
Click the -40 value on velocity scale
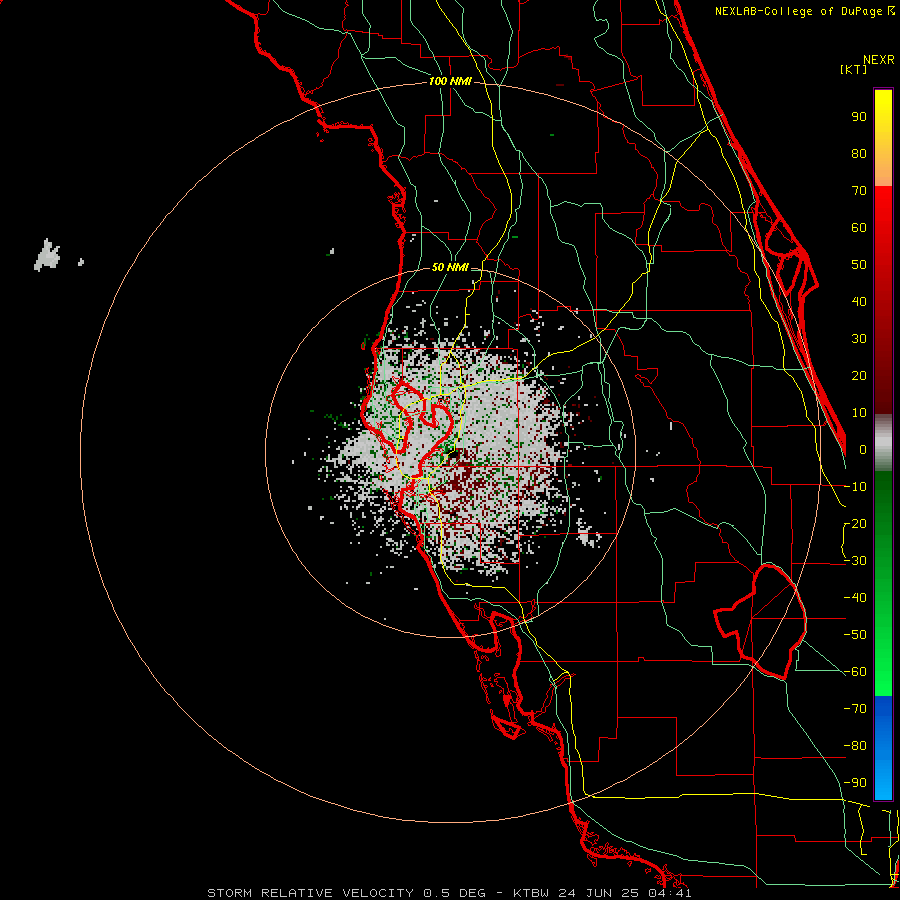click(855, 598)
